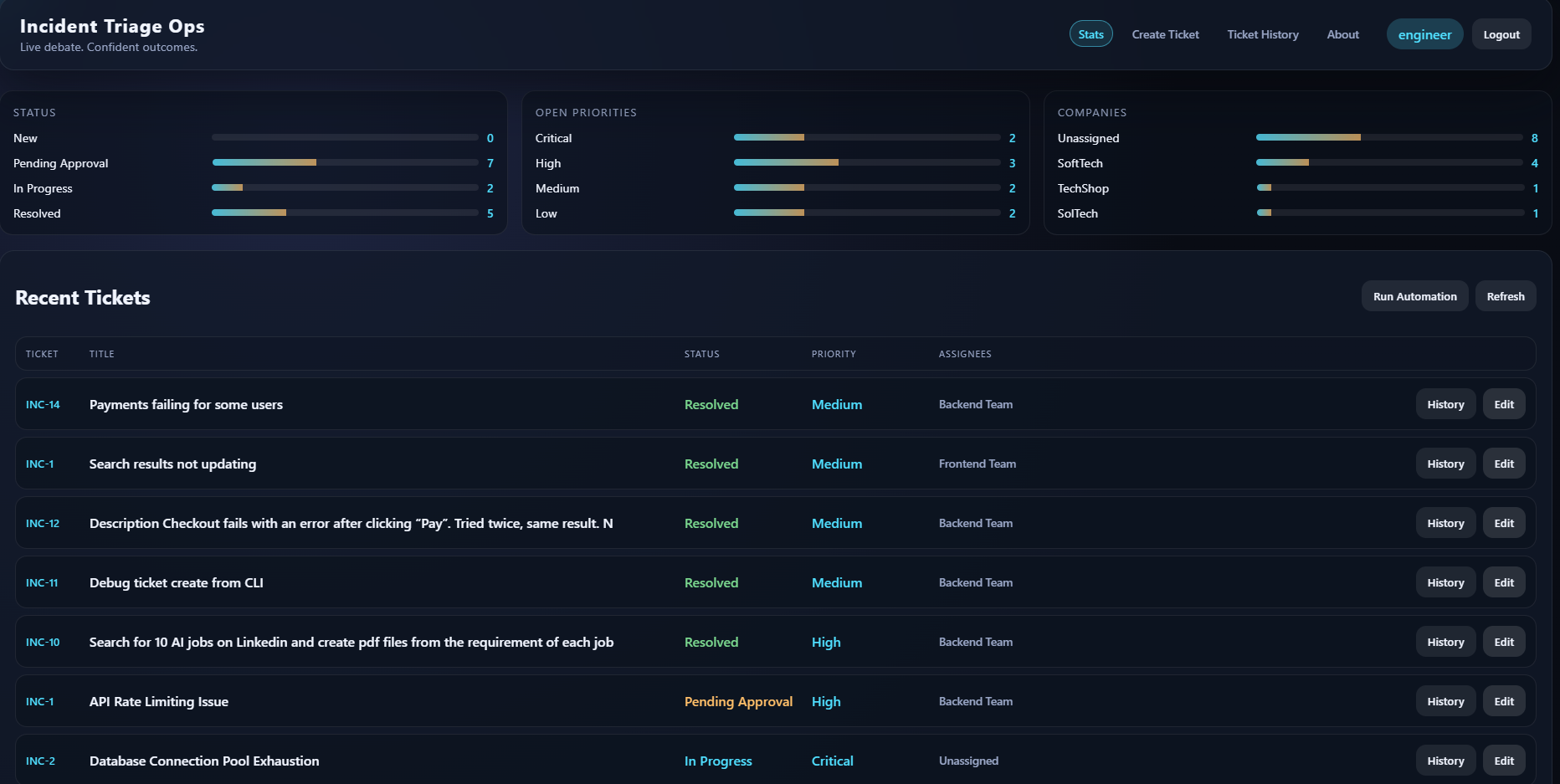Open Ticket History in navigation
Image resolution: width=1560 pixels, height=784 pixels.
pos(1263,34)
